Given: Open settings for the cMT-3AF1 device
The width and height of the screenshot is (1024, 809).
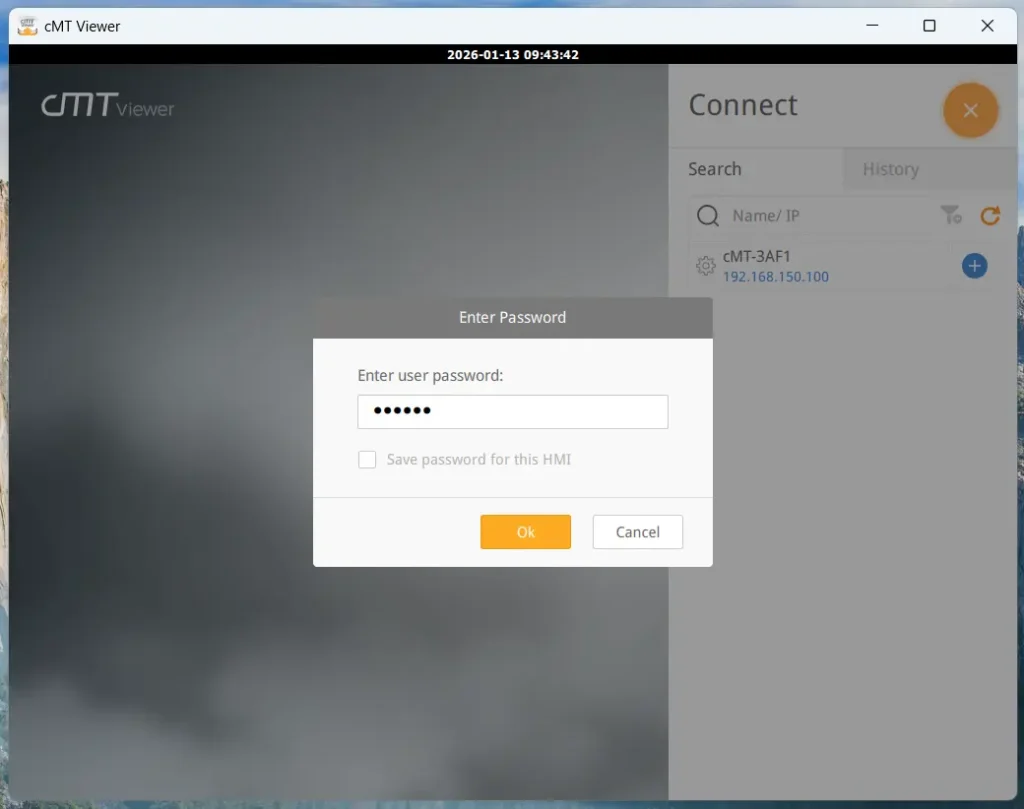Looking at the screenshot, I should click(x=705, y=265).
